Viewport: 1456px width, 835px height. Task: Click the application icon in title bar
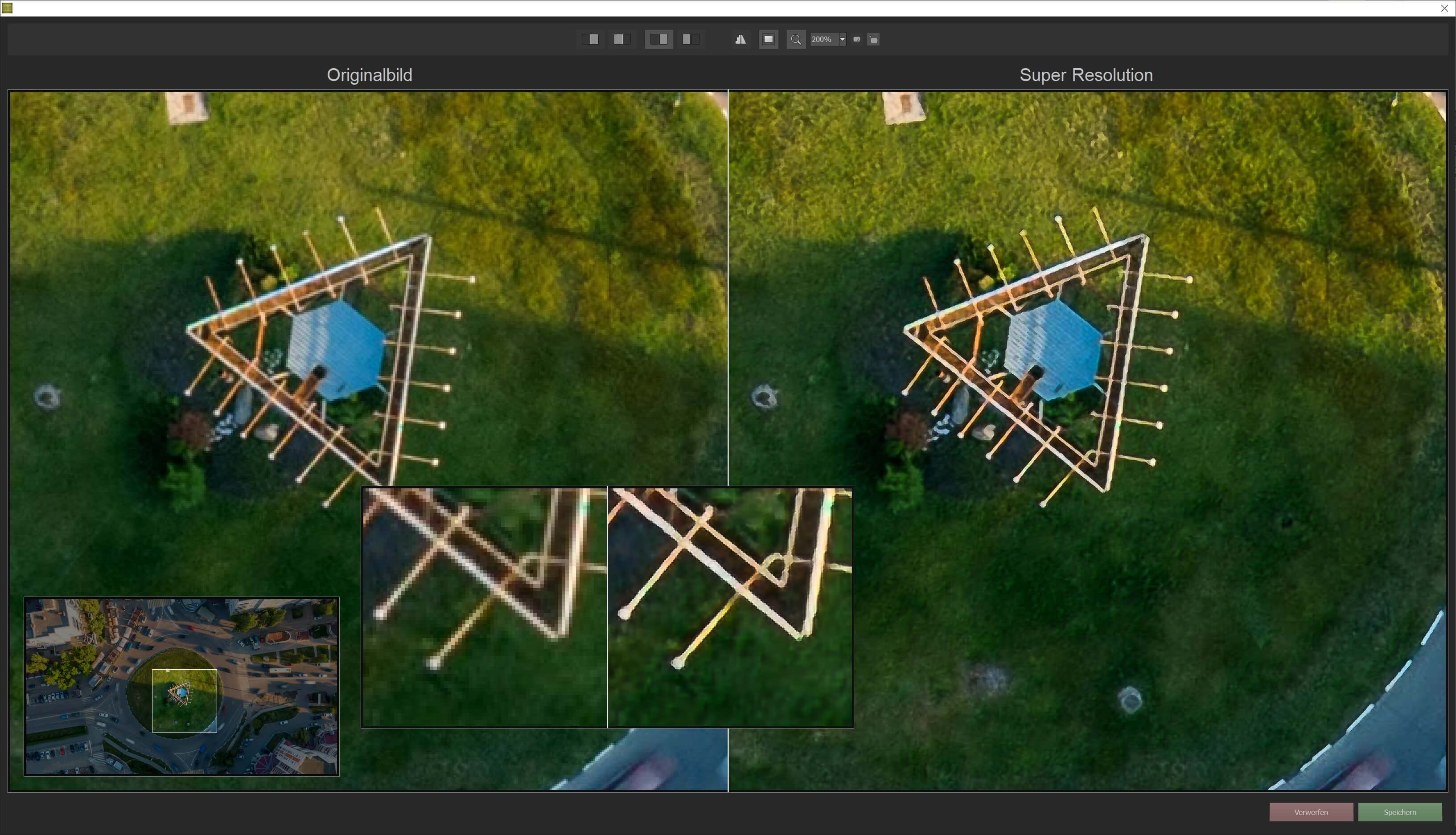pos(7,8)
